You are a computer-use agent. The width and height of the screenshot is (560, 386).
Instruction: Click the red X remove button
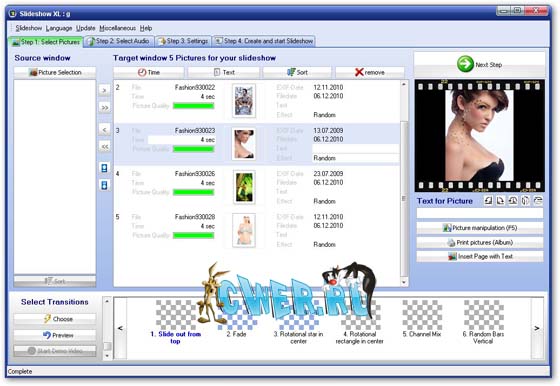click(x=370, y=72)
